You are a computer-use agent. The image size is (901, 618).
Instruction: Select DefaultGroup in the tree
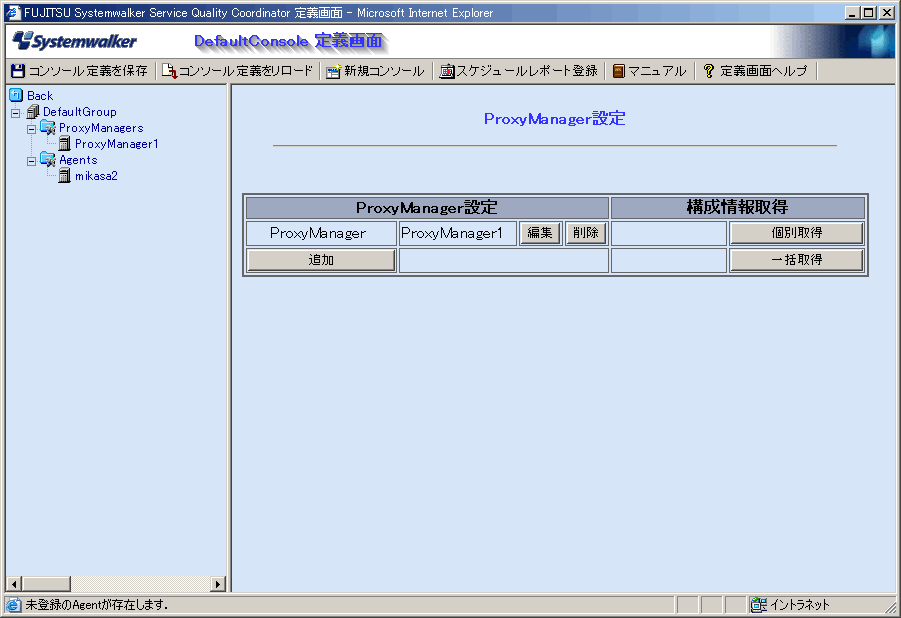pos(80,112)
